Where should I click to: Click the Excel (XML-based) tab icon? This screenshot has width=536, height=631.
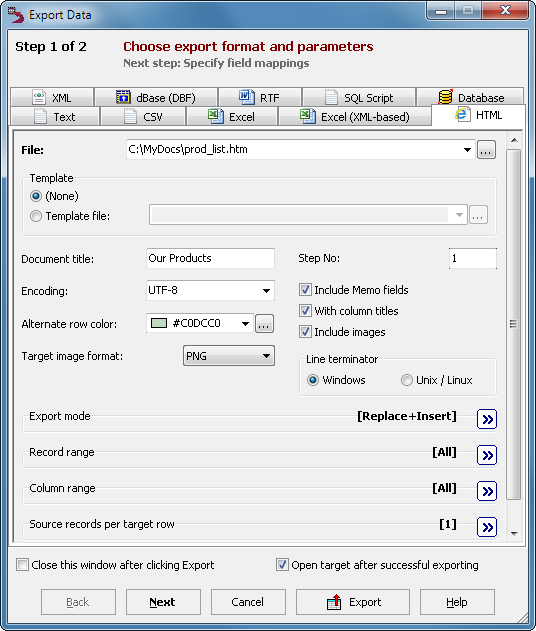308,116
